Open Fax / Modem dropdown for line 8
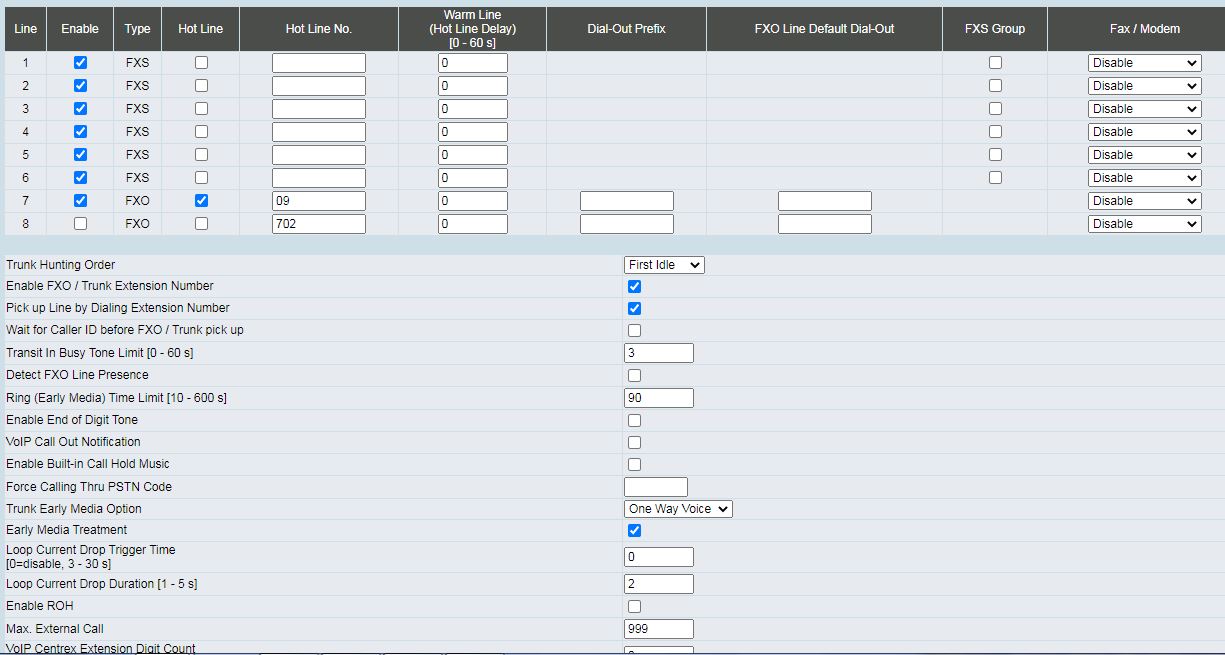 [1144, 224]
